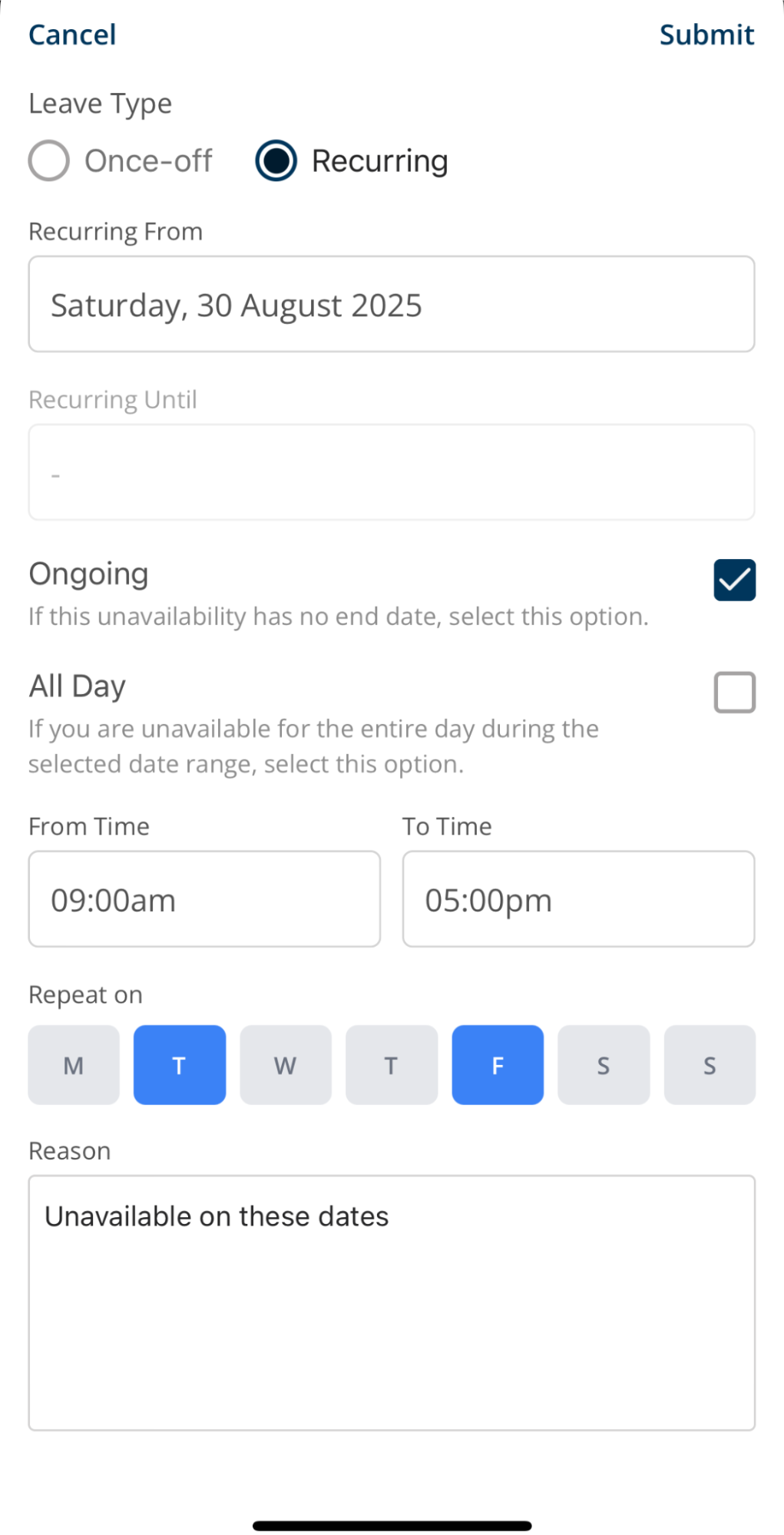Toggle Wednesday in Repeat on

(x=286, y=1065)
